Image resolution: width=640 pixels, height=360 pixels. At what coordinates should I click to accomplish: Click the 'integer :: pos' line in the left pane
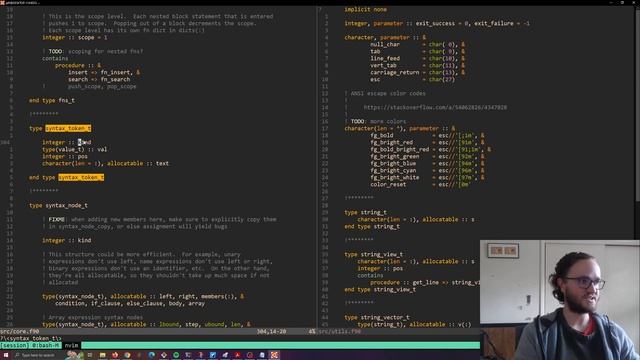click(64, 156)
